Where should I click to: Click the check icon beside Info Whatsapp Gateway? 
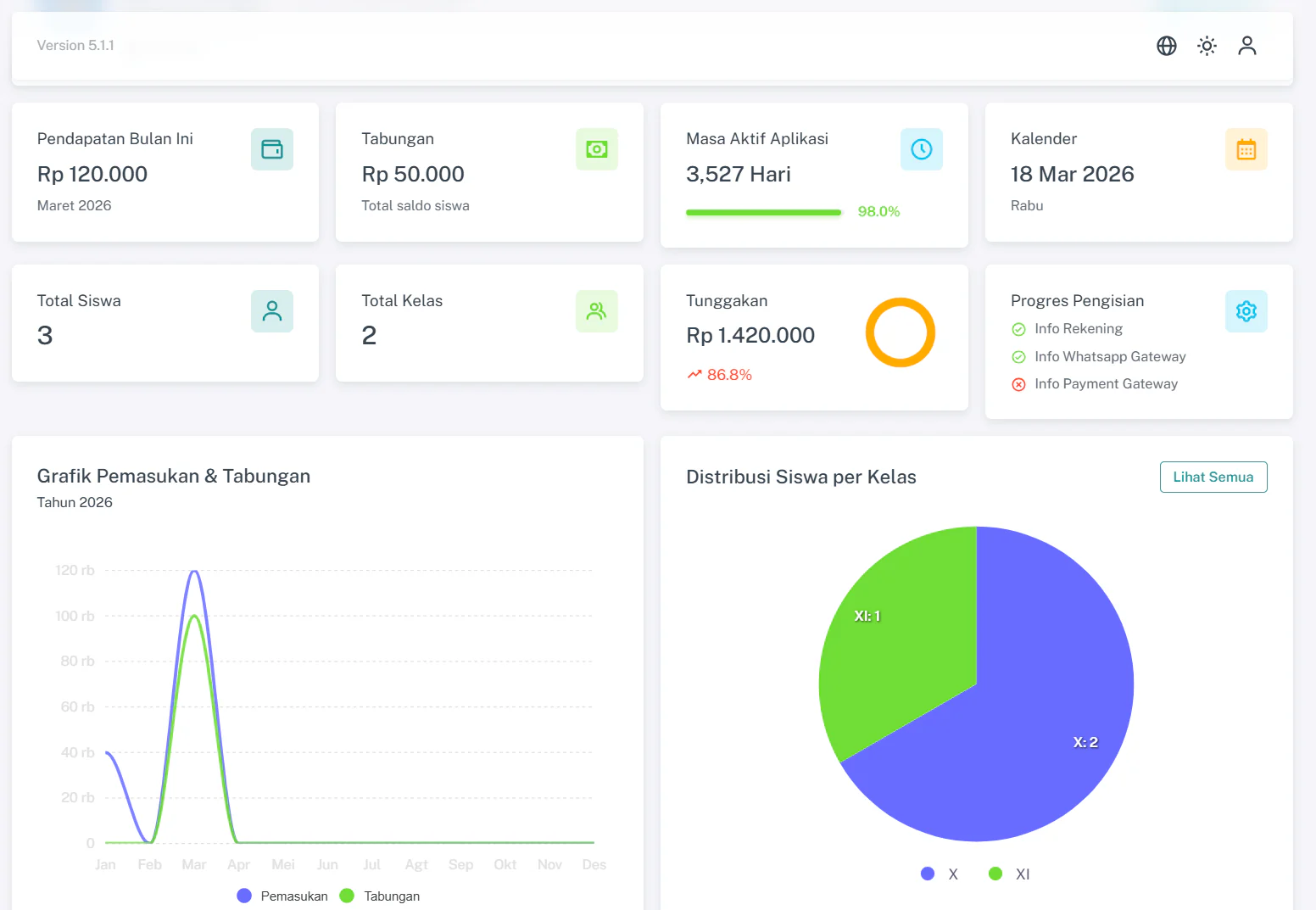point(1018,357)
